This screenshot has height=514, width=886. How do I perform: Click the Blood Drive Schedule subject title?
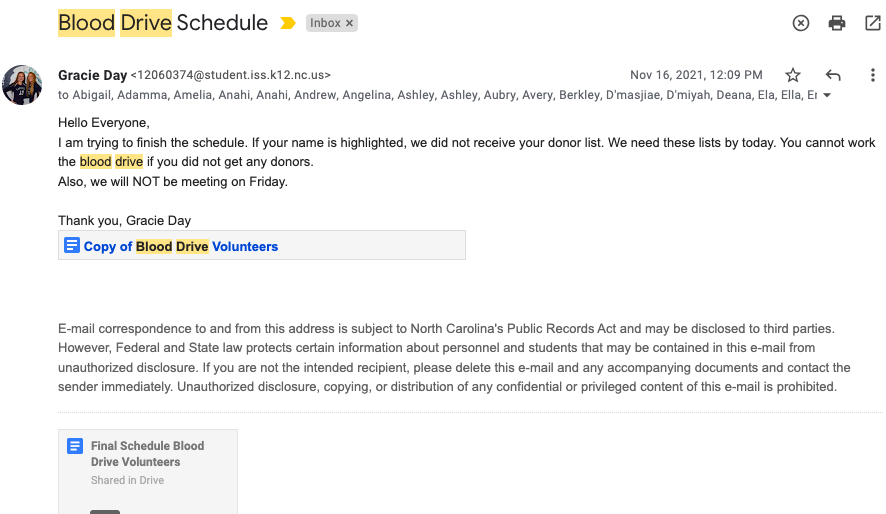(163, 23)
